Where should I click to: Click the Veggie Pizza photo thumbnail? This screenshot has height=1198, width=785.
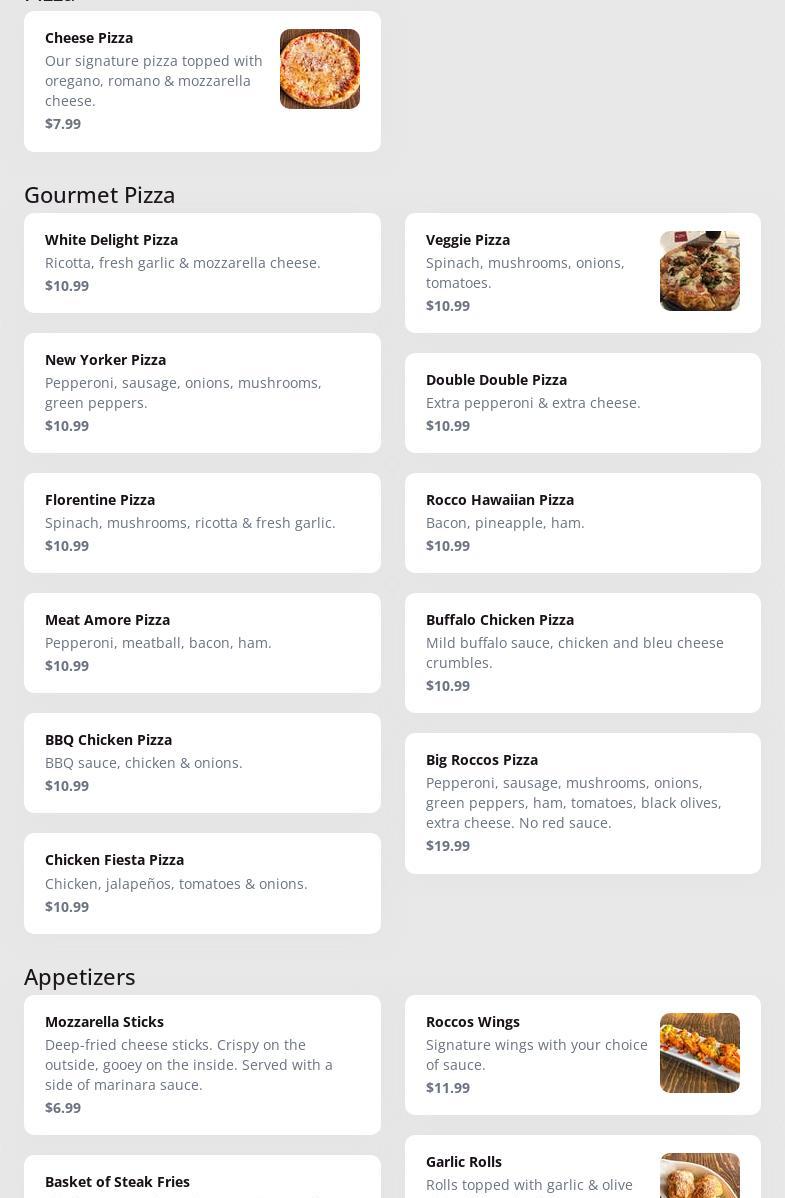click(699, 271)
